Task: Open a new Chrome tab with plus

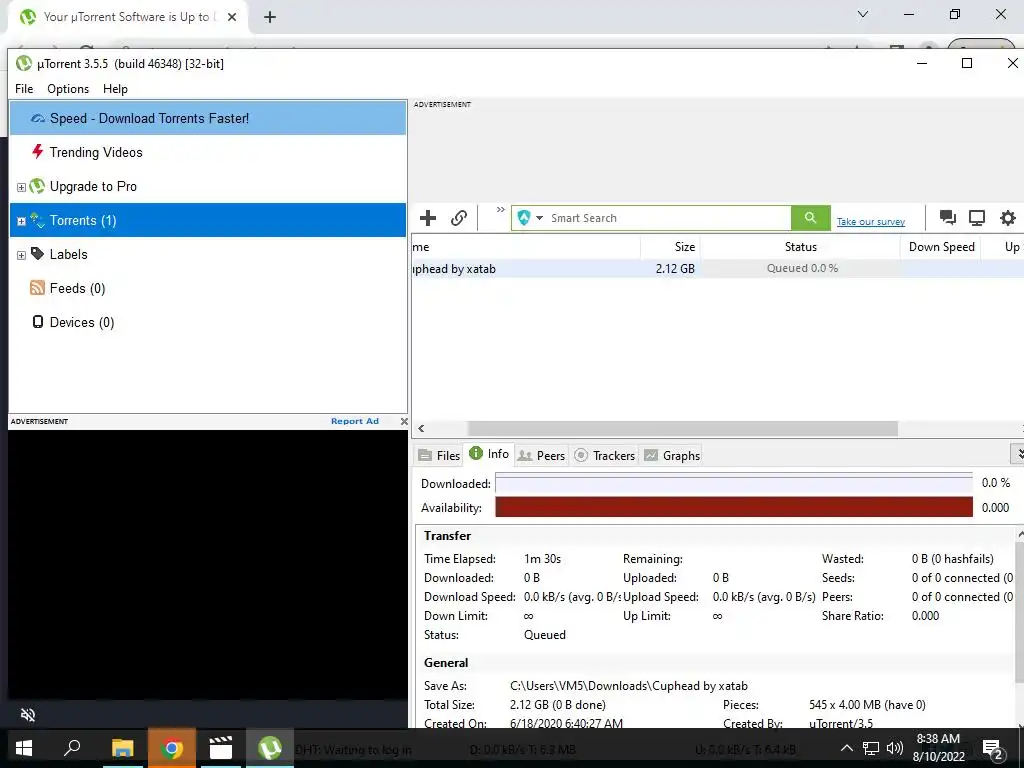Action: coord(270,18)
